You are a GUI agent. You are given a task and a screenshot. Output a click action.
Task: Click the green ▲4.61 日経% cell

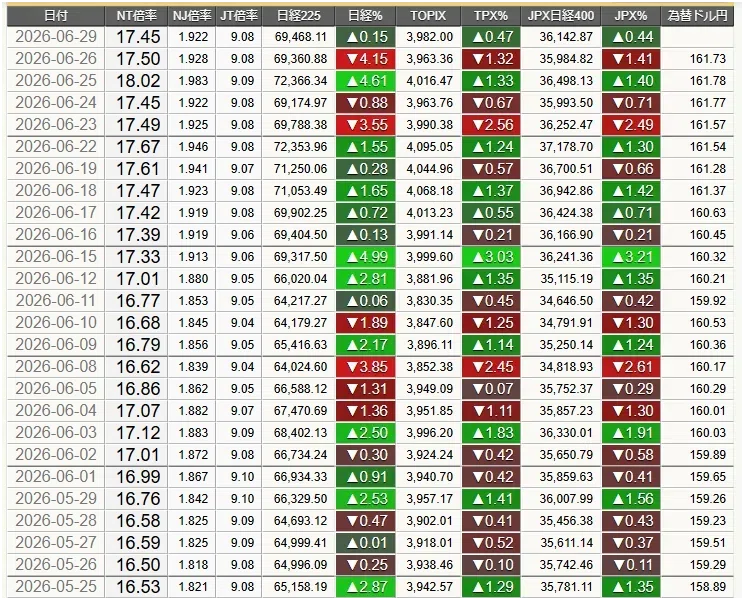pos(366,81)
